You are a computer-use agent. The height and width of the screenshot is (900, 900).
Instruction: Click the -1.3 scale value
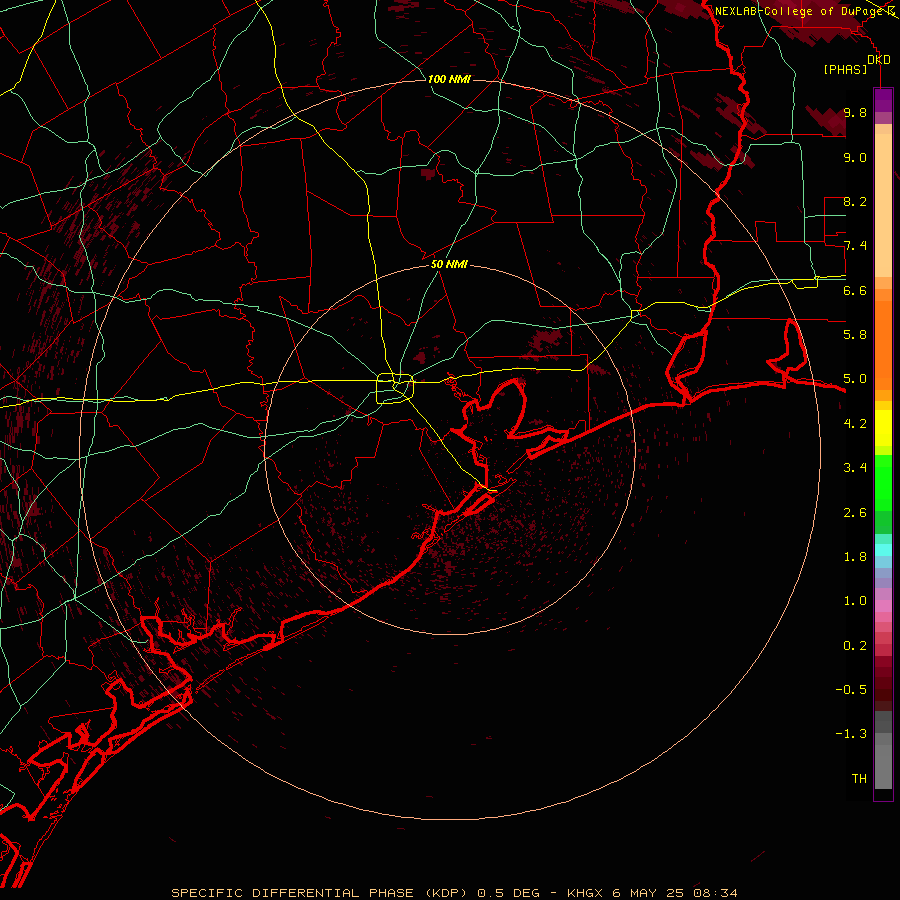click(x=851, y=734)
